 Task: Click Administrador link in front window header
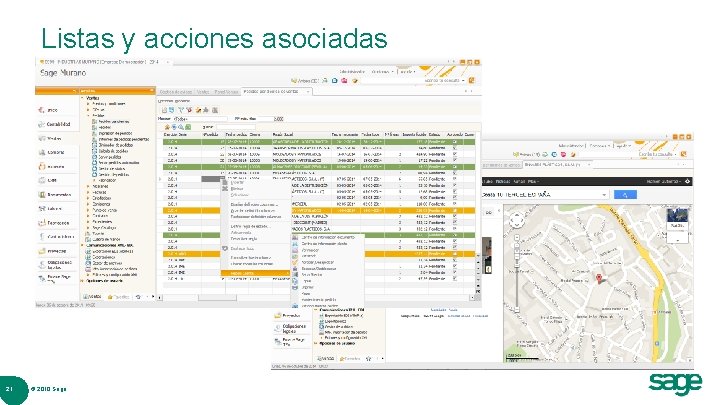352,72
